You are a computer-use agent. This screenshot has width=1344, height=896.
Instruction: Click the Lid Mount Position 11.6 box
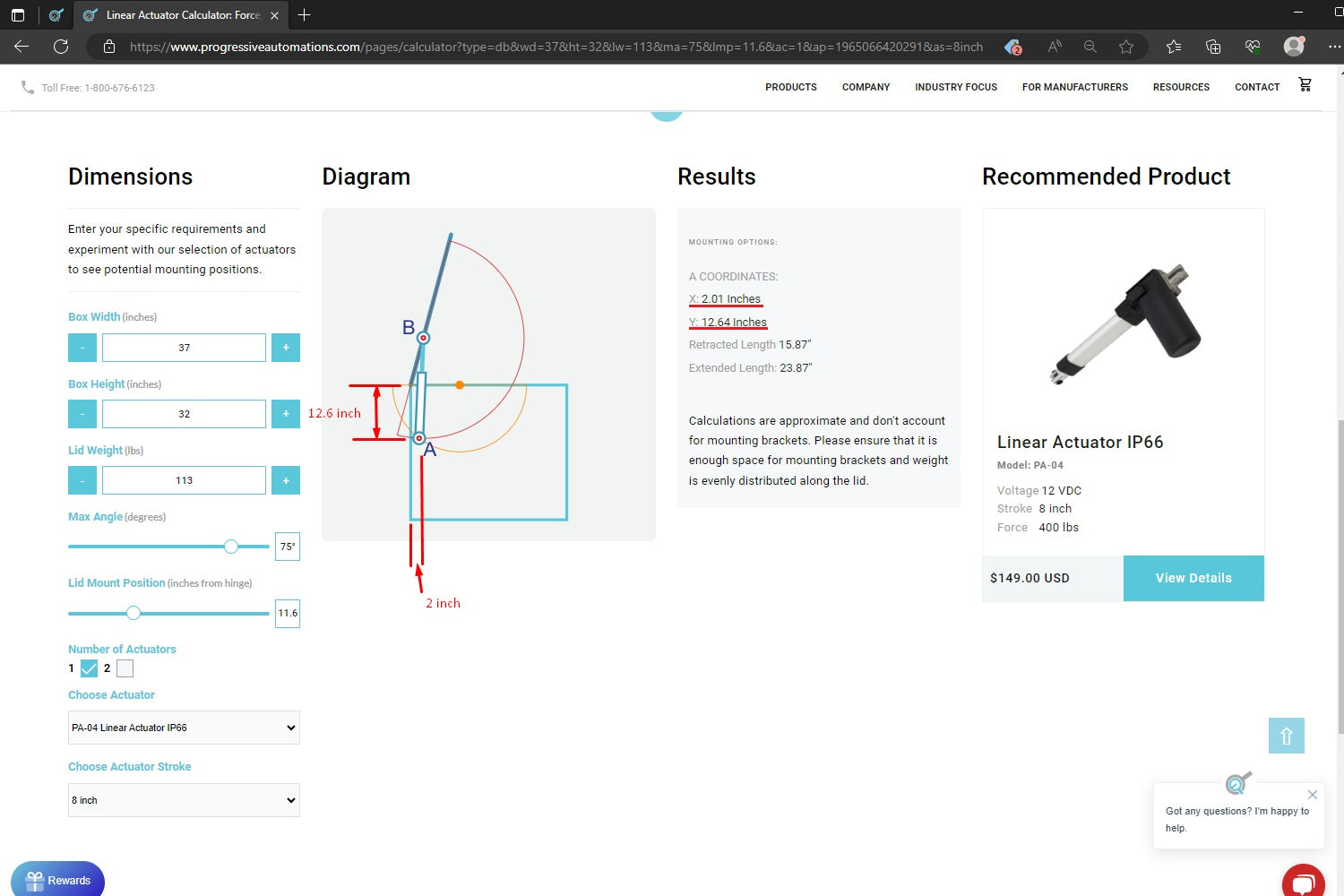(288, 614)
